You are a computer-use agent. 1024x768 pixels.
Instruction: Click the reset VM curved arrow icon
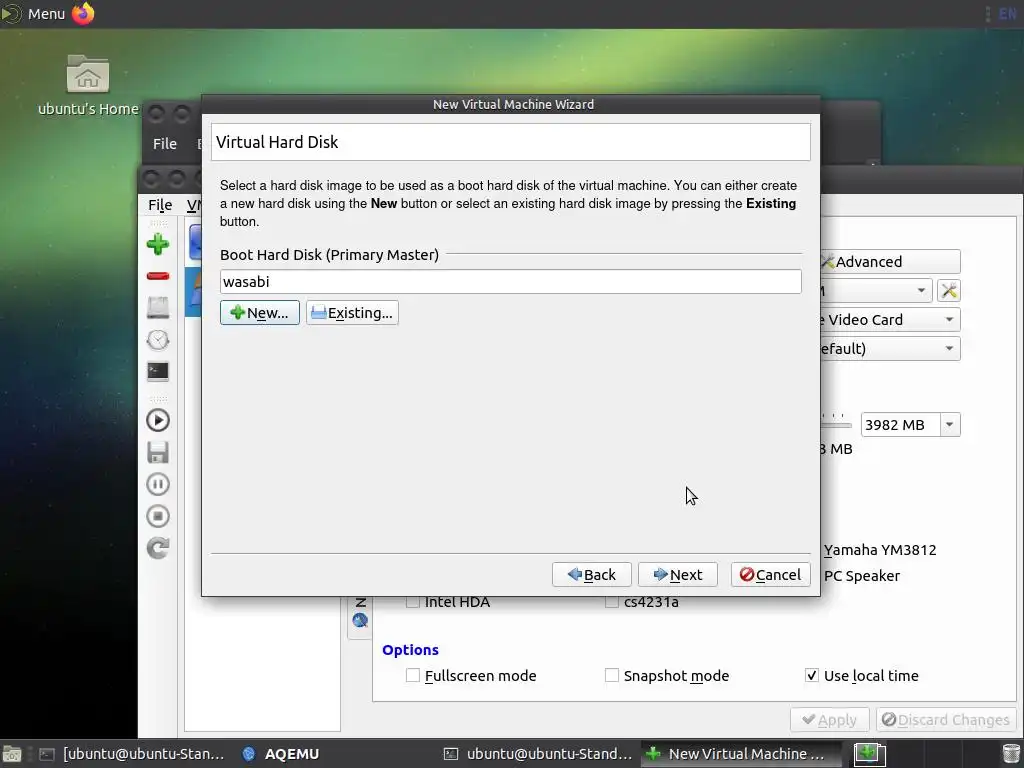pyautogui.click(x=157, y=548)
